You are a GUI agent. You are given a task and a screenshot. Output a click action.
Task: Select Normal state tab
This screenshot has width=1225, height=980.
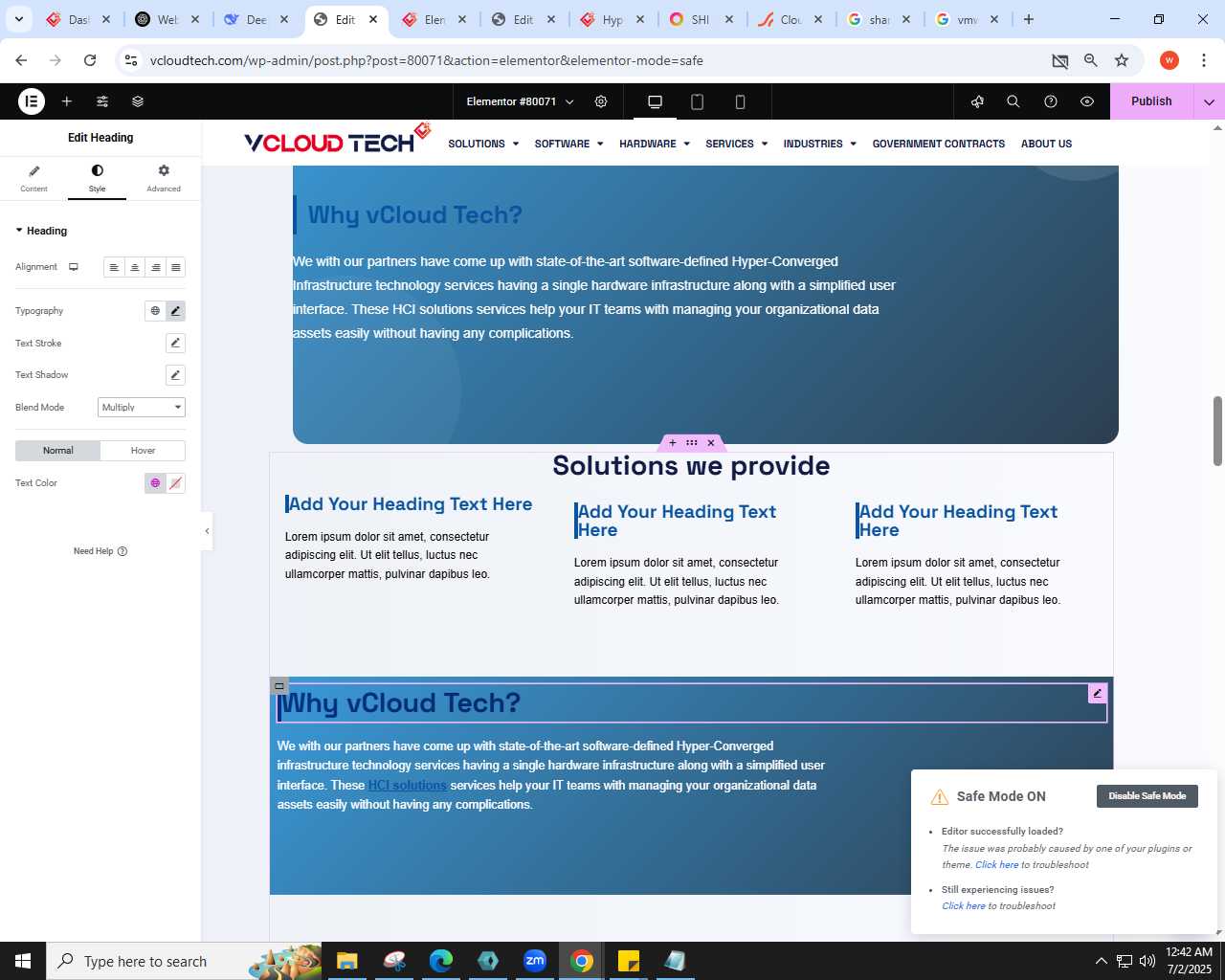[58, 451]
